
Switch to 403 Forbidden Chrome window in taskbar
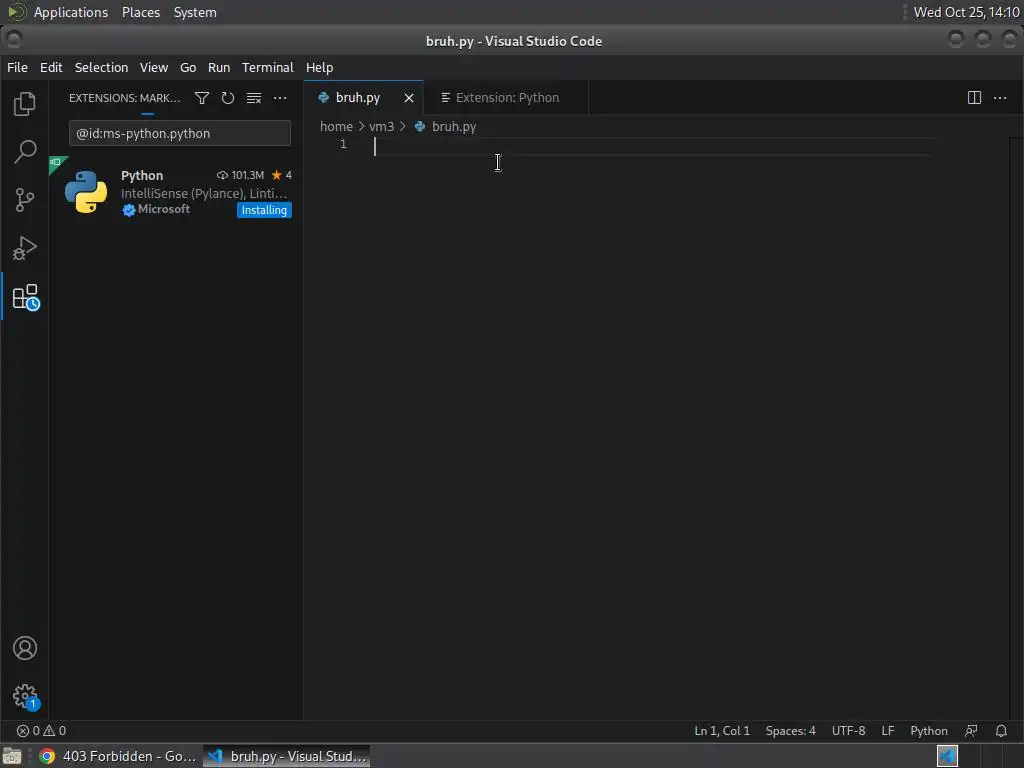click(x=118, y=756)
